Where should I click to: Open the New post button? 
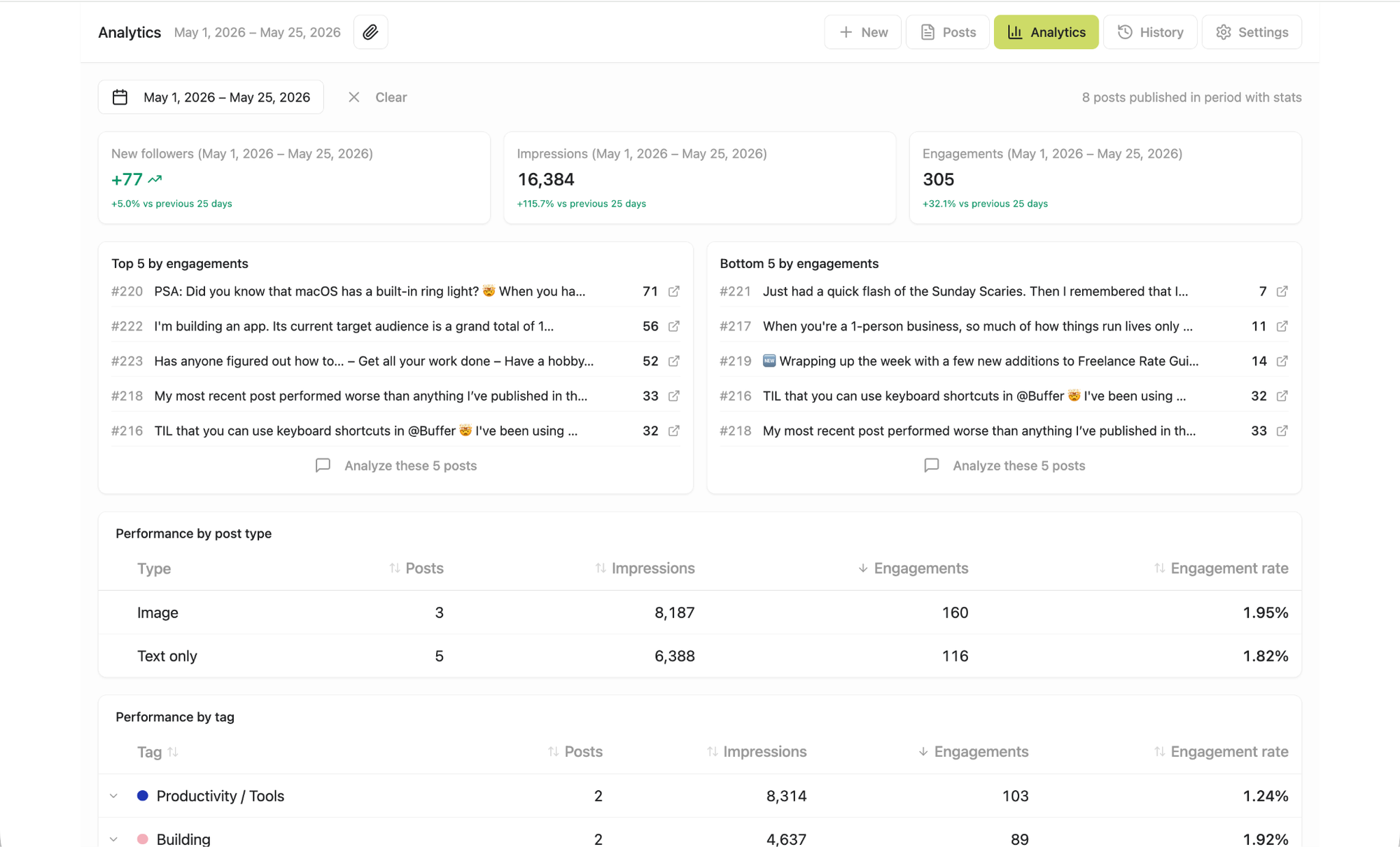pyautogui.click(x=862, y=32)
